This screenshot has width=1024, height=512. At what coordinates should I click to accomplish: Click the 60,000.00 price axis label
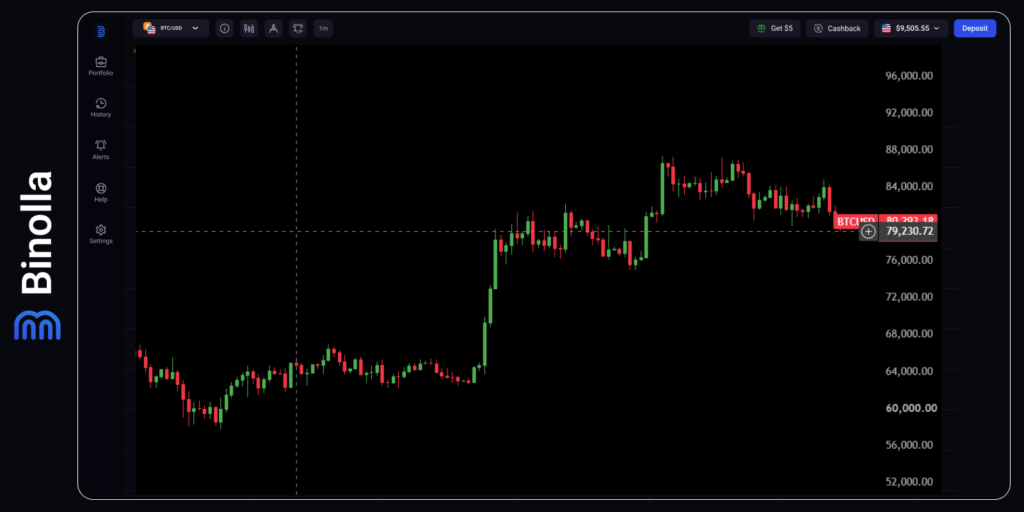911,408
